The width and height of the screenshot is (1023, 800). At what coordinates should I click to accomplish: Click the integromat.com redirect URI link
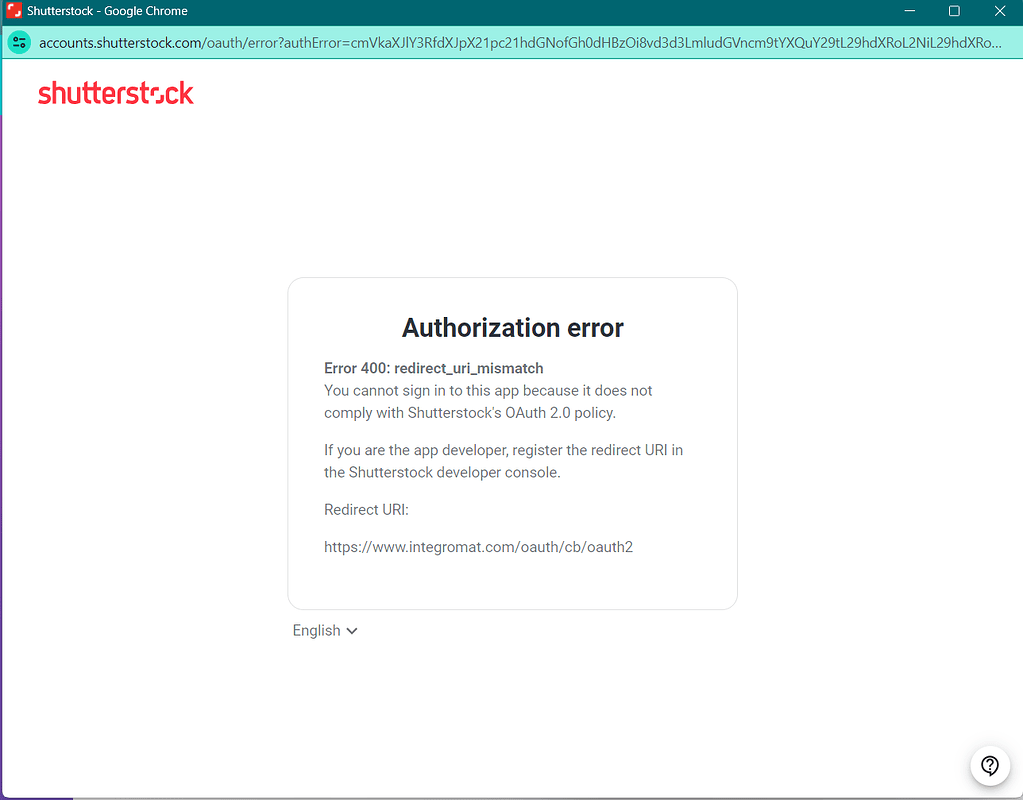(478, 547)
